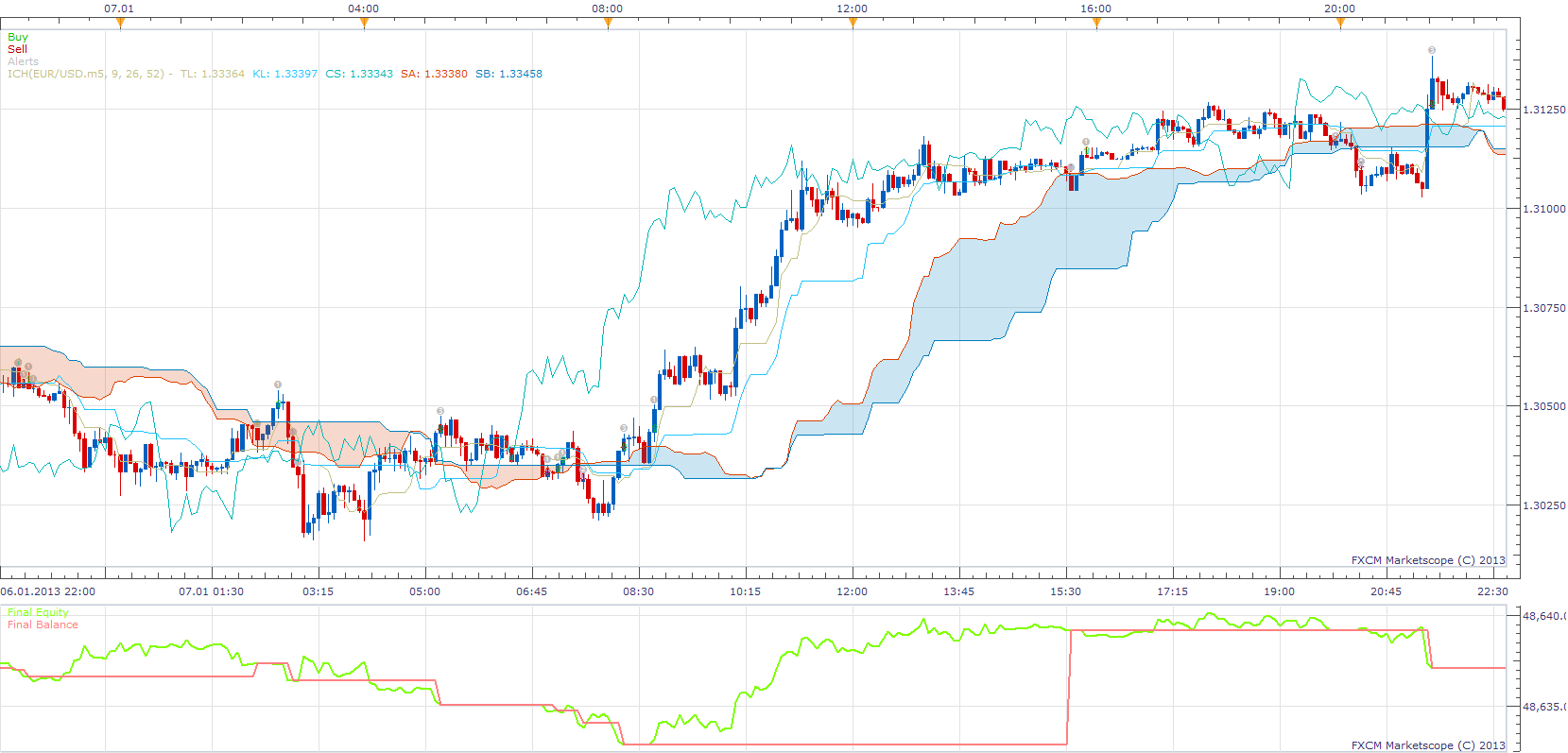Select the orange marker under top 08:00

coord(608,24)
